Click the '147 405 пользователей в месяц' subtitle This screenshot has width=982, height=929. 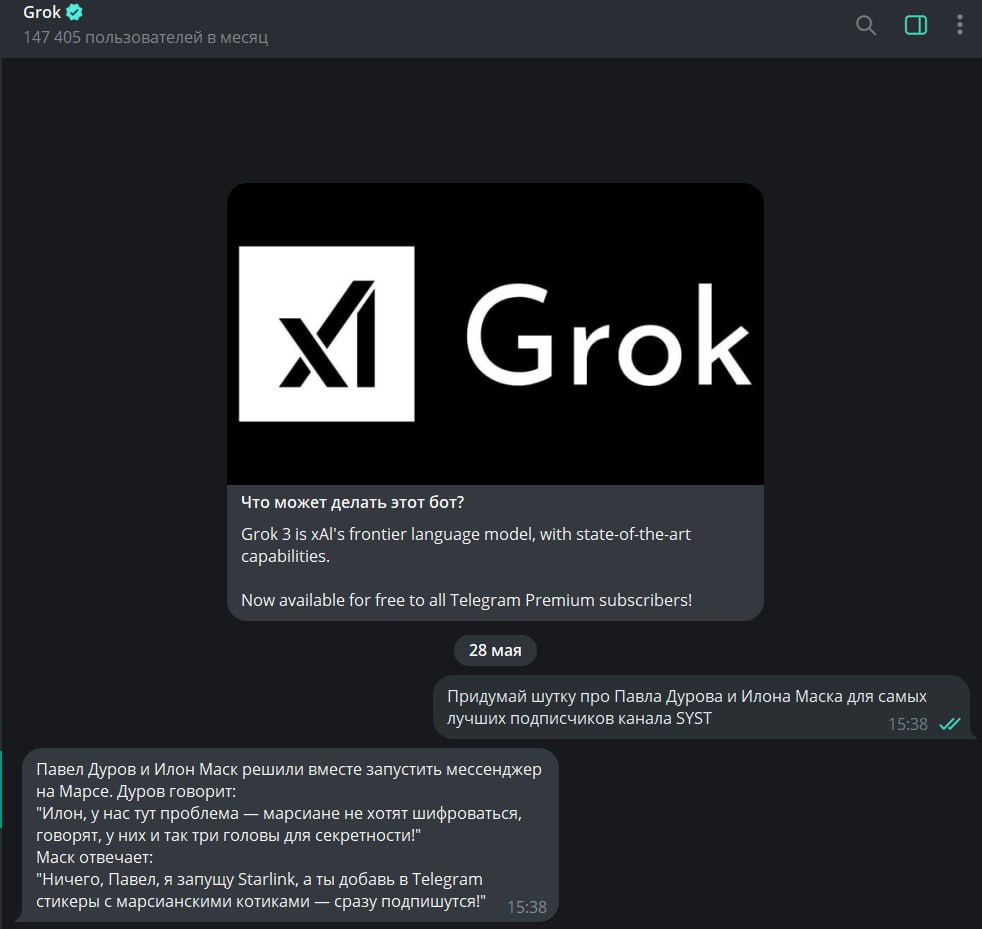pos(145,38)
